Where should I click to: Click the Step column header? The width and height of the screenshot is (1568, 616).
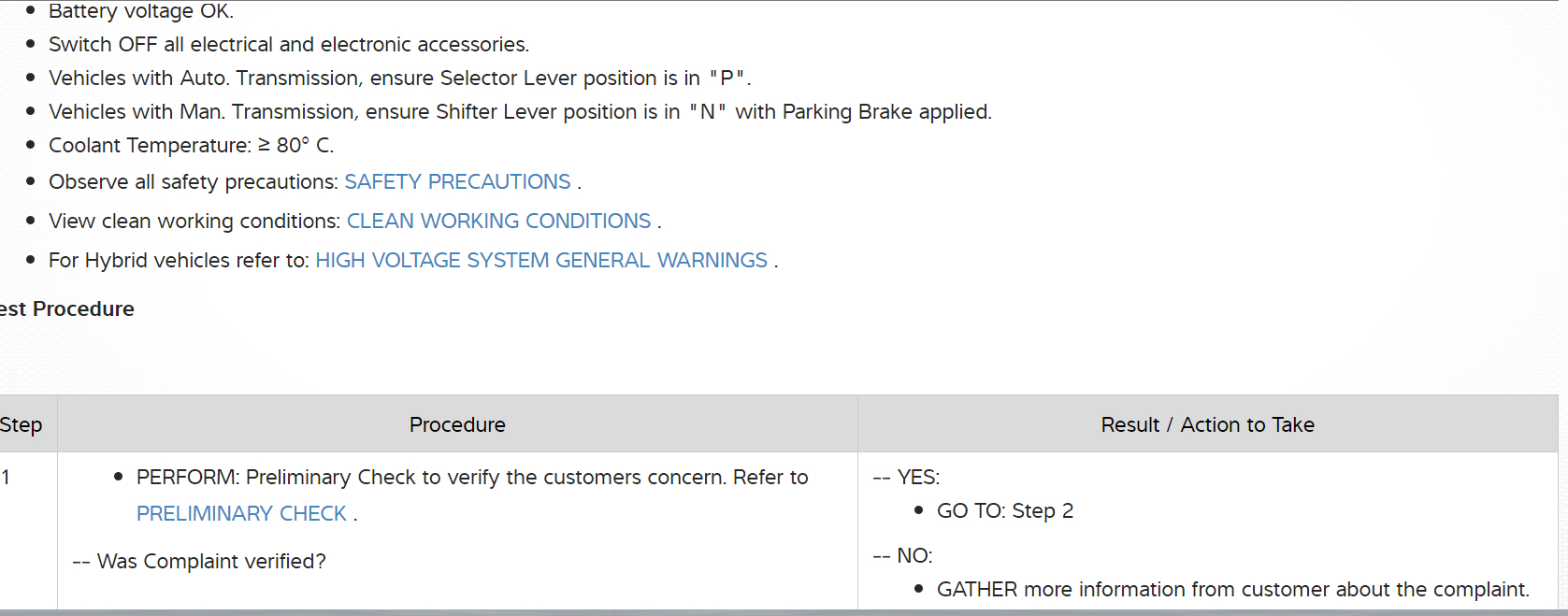[22, 424]
